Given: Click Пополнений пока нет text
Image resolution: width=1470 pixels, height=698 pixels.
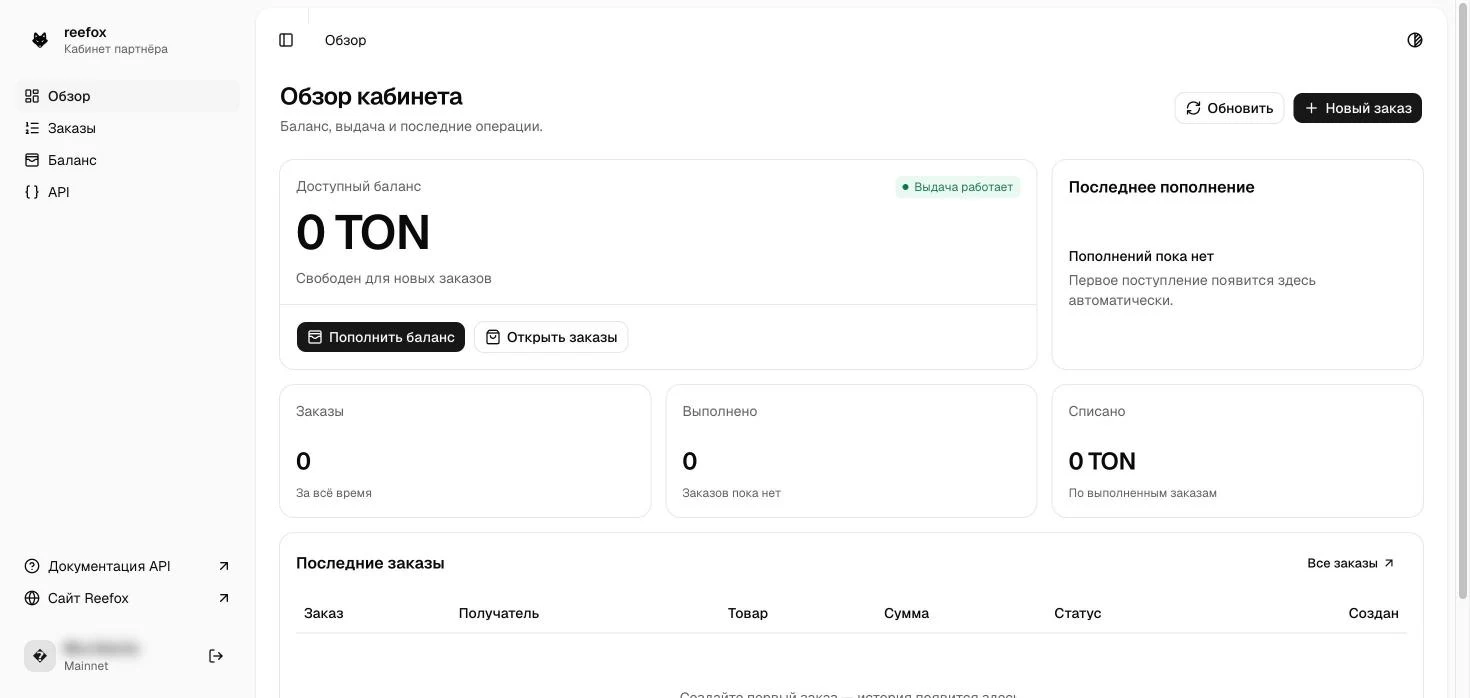Looking at the screenshot, I should tap(1141, 256).
